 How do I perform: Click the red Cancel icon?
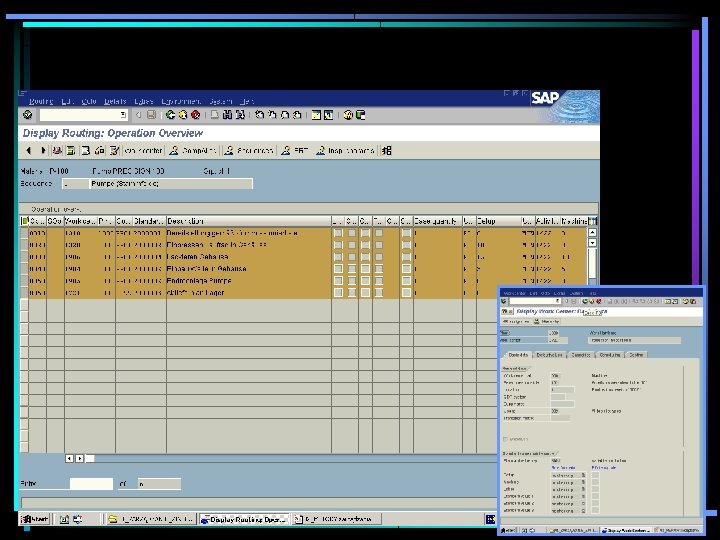point(196,115)
